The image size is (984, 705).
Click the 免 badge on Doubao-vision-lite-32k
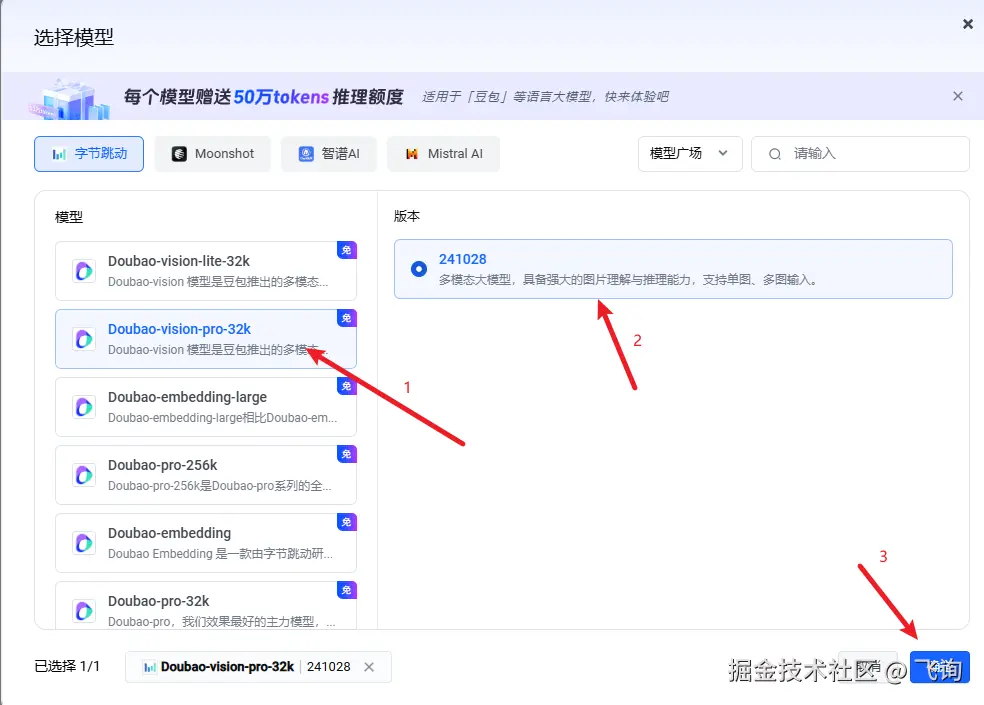(x=346, y=250)
